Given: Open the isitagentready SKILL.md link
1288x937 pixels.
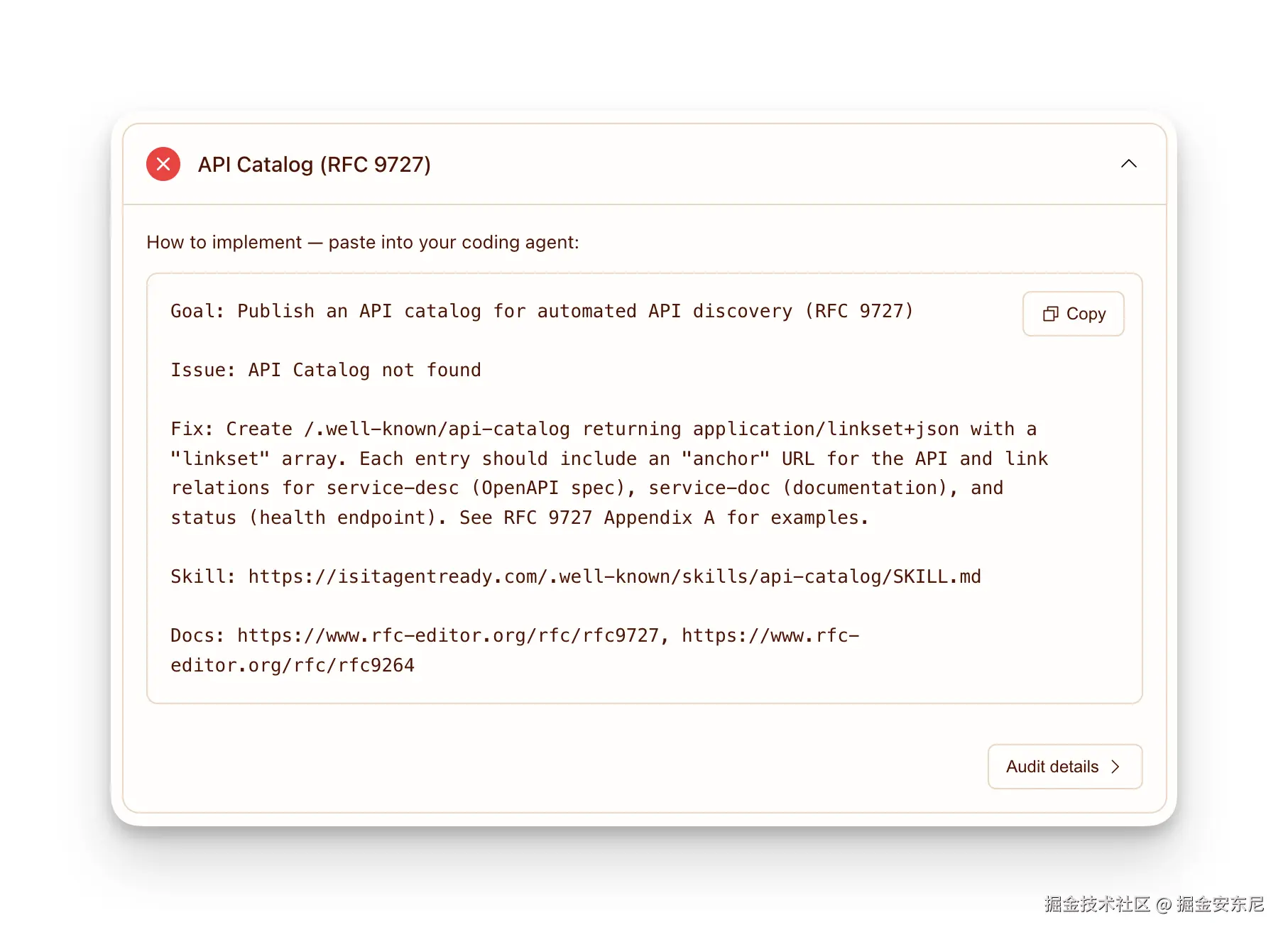Looking at the screenshot, I should coord(614,576).
